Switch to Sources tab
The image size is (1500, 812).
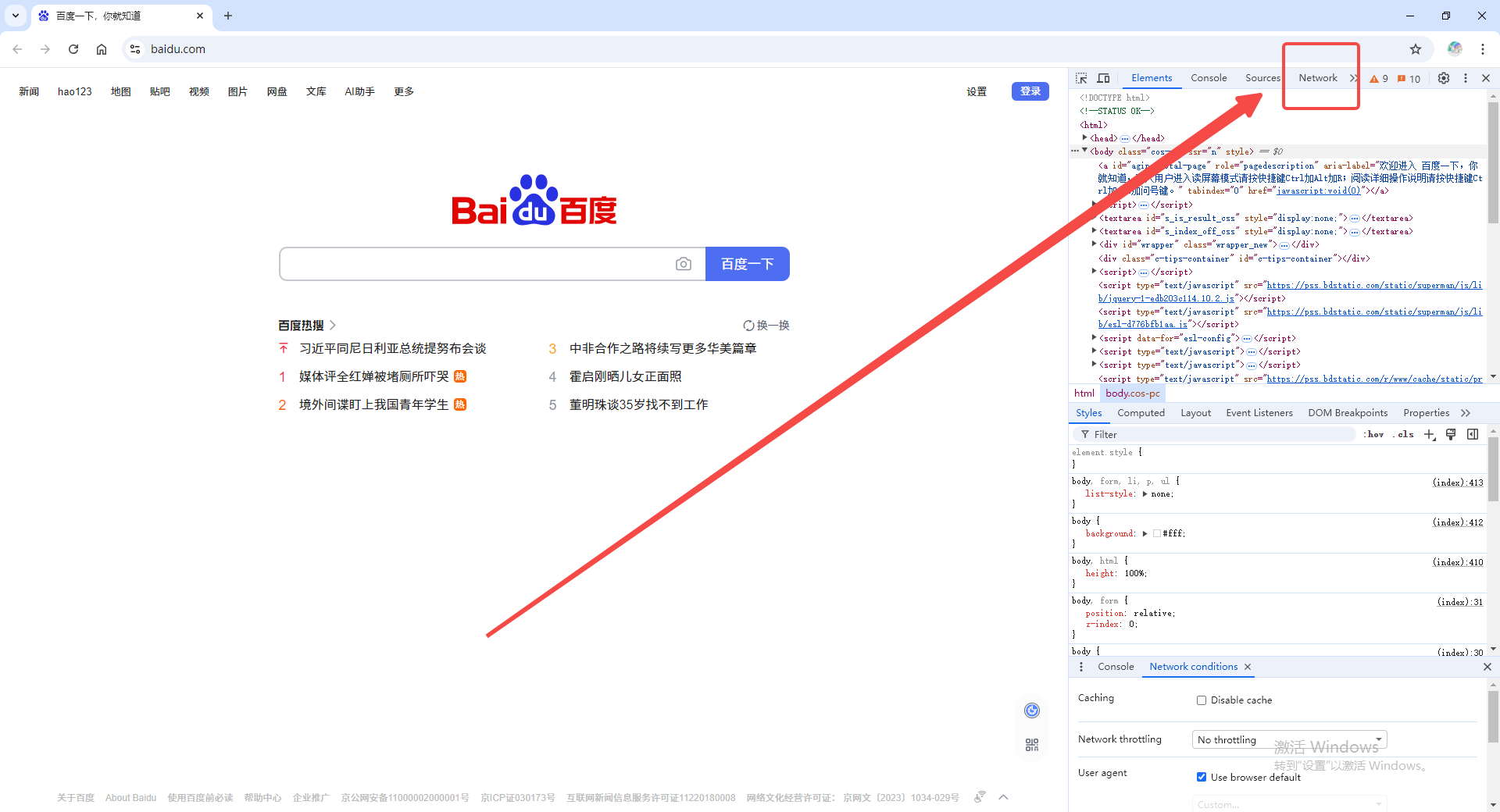(1262, 78)
